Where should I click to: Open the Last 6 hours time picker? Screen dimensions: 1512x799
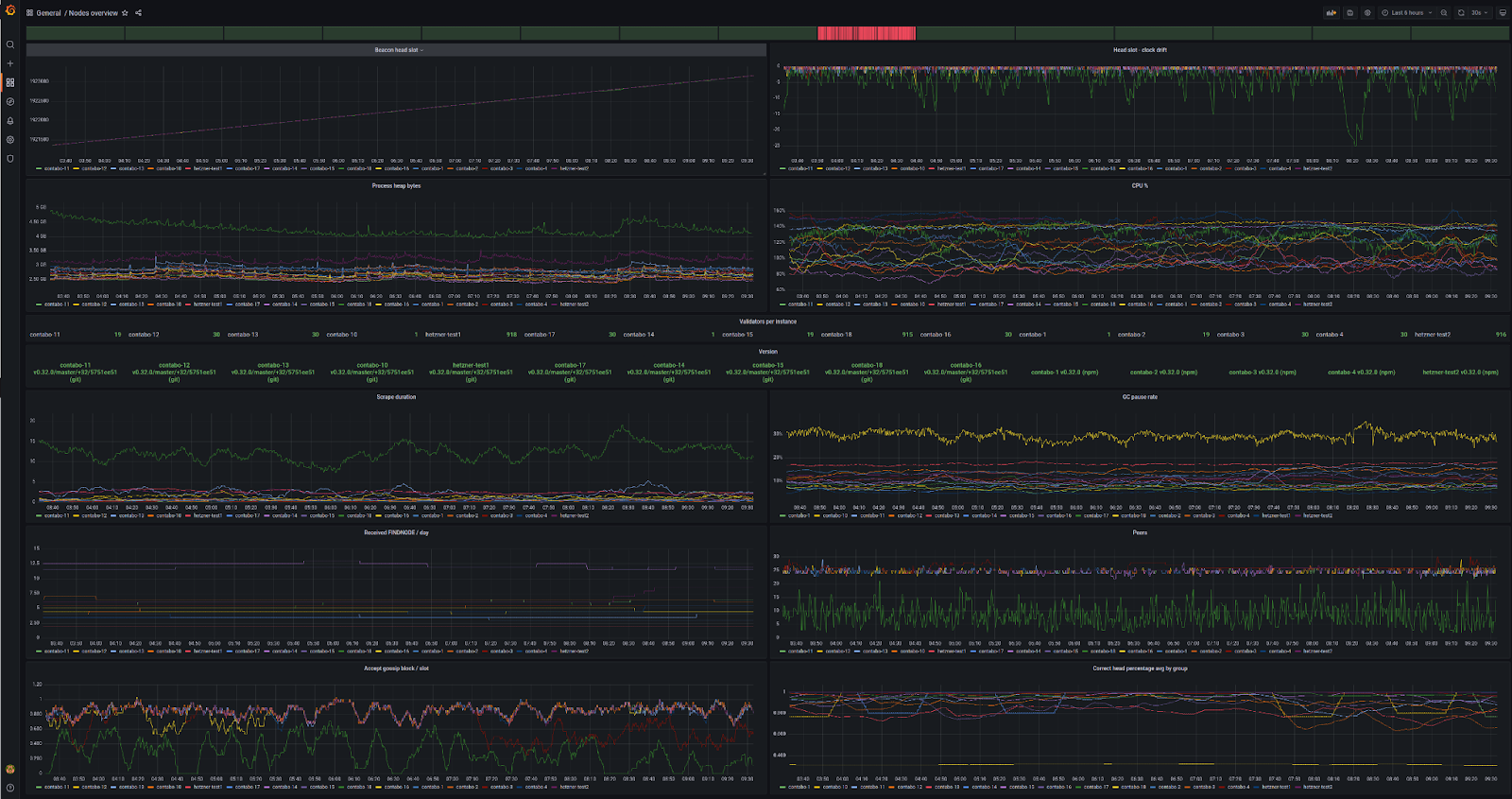1407,13
